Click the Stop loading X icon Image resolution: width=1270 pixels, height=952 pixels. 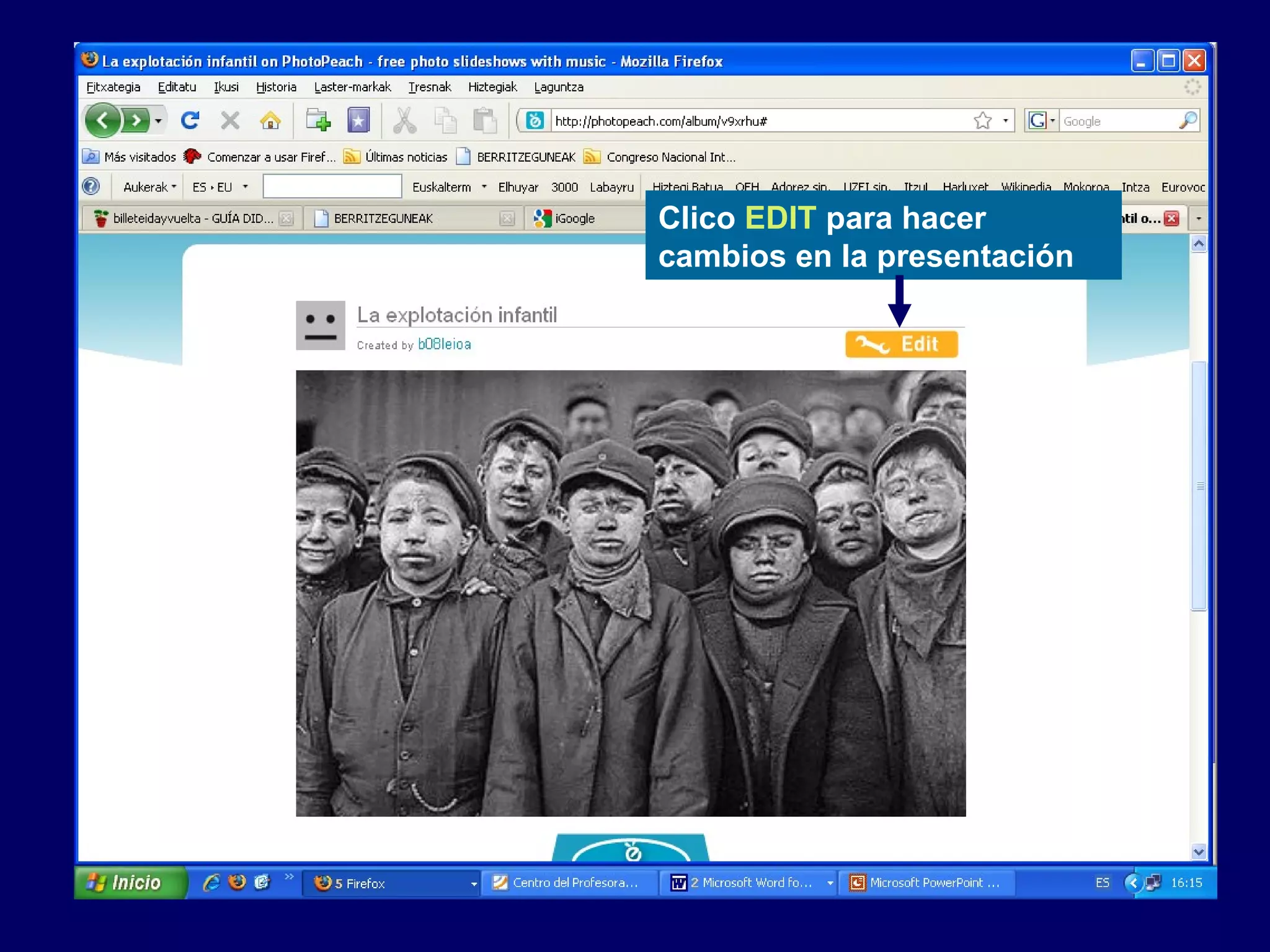(230, 120)
